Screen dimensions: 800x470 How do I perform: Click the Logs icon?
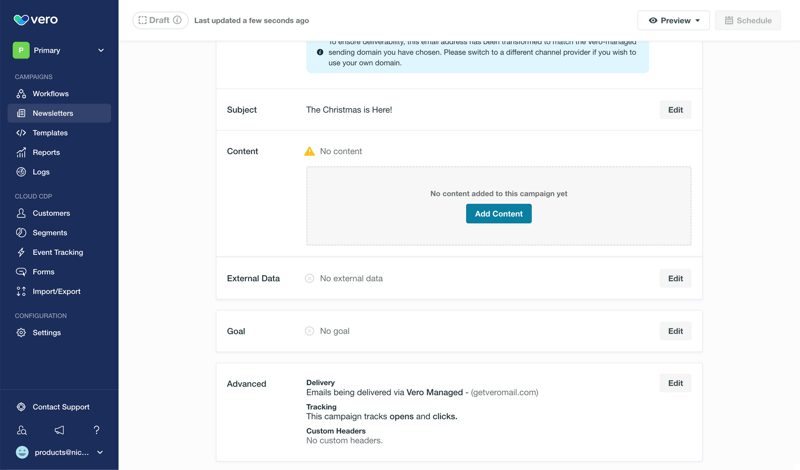(21, 172)
